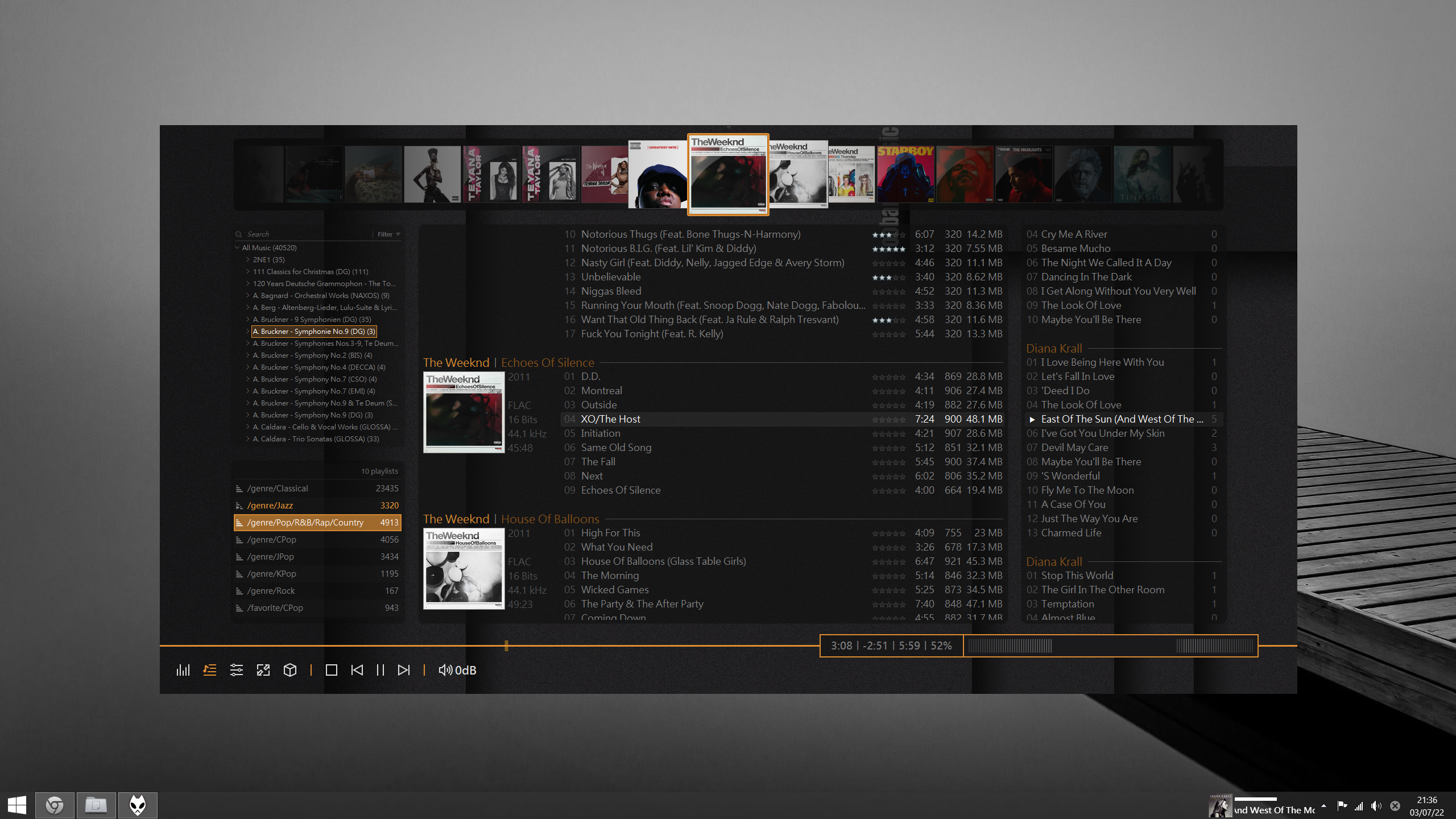This screenshot has width=1456, height=819.
Task: Select the /genre/Classical playlist
Action: tap(317, 488)
